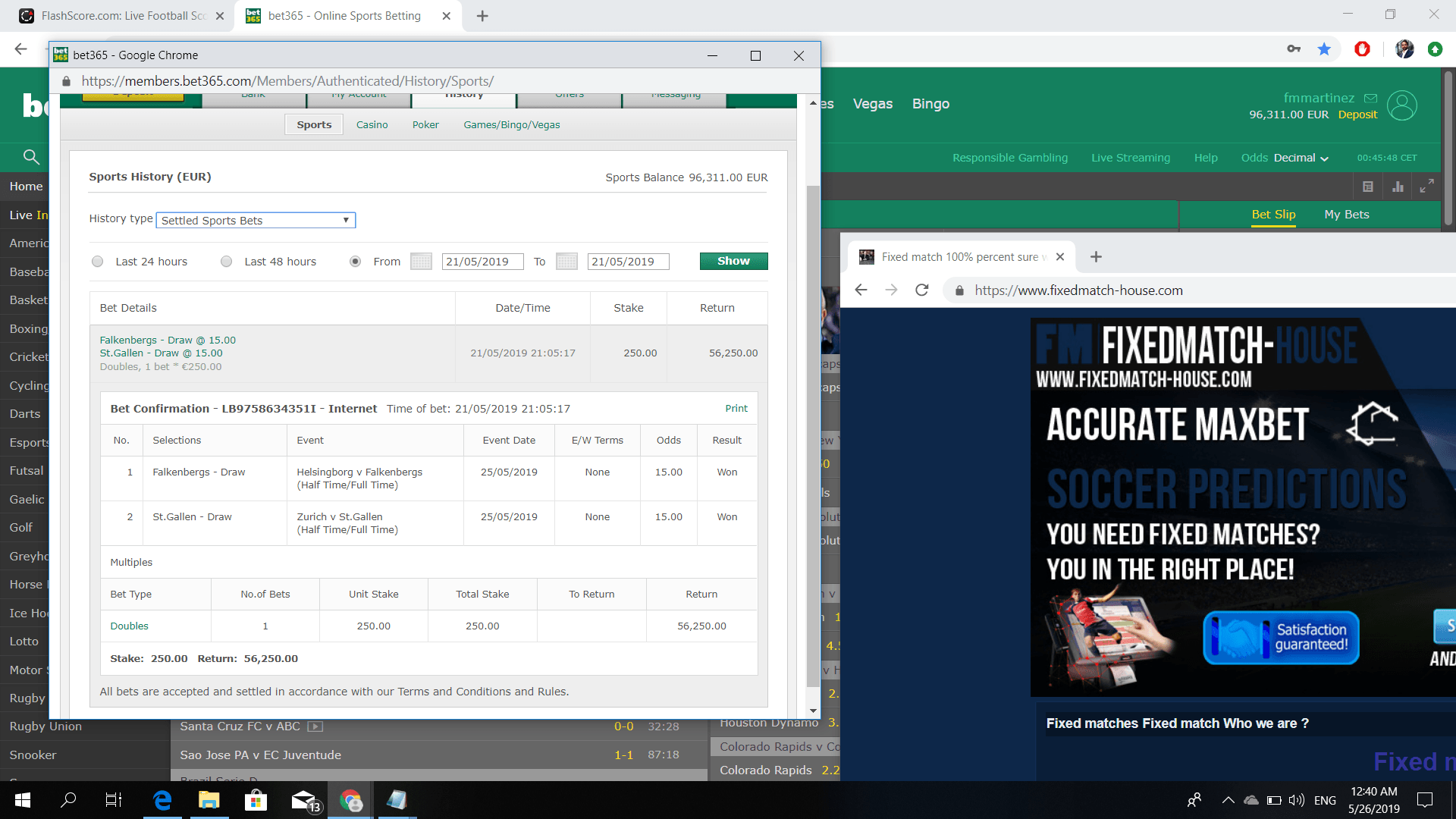
Task: Go back in the main Chrome window
Action: [x=20, y=49]
